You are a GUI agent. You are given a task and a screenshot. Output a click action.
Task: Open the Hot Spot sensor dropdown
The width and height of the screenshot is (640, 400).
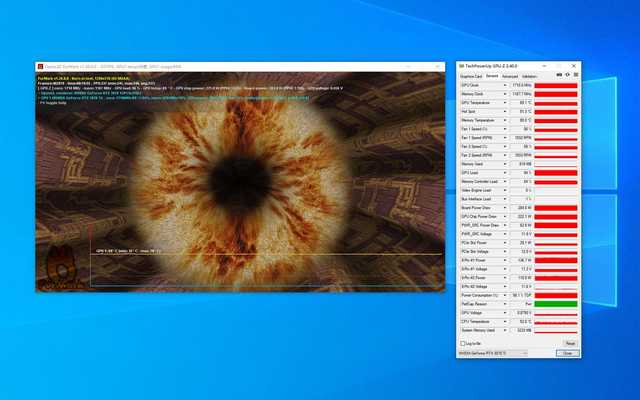click(x=505, y=112)
